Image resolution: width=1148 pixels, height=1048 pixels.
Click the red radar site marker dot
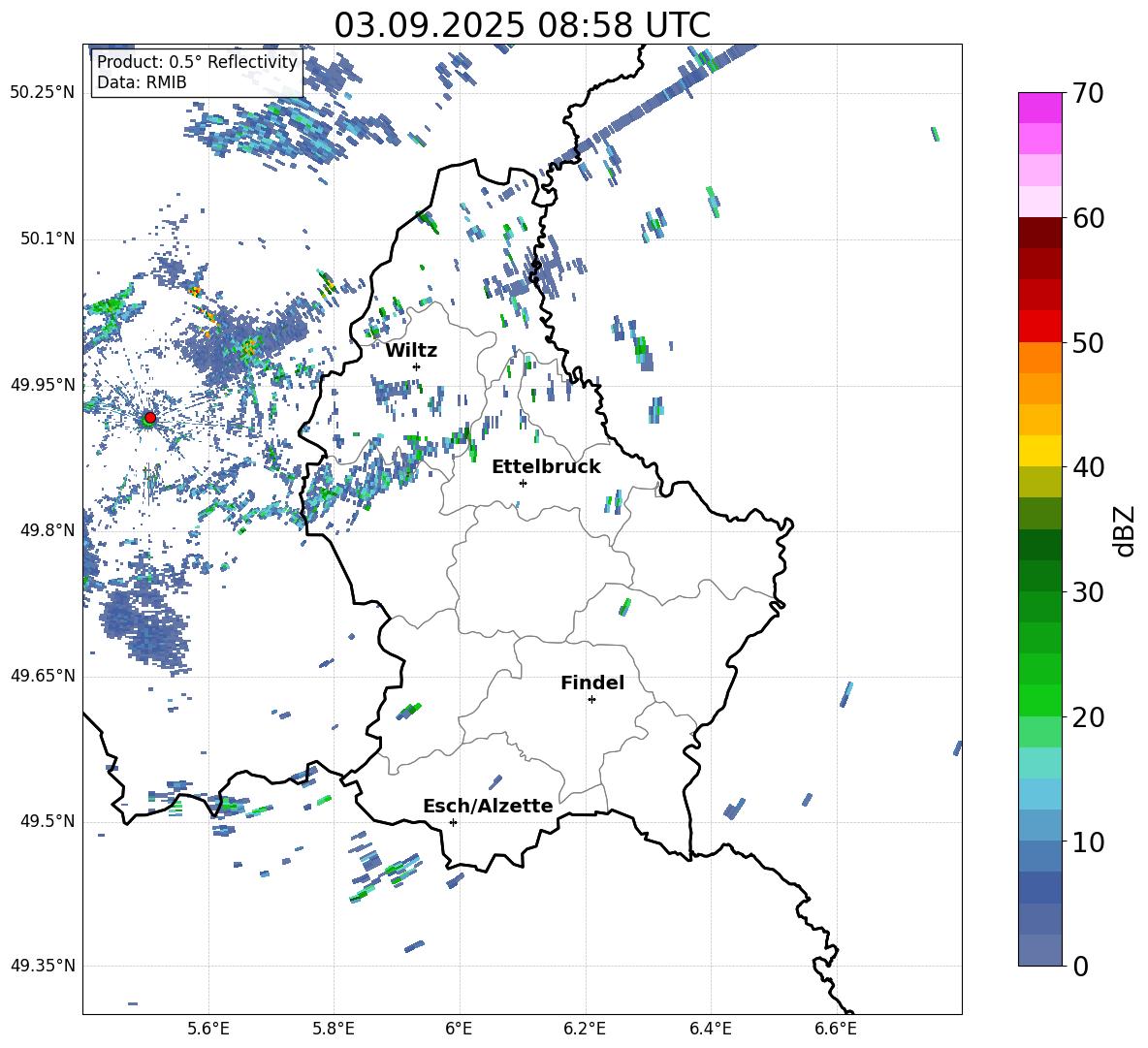coord(150,418)
